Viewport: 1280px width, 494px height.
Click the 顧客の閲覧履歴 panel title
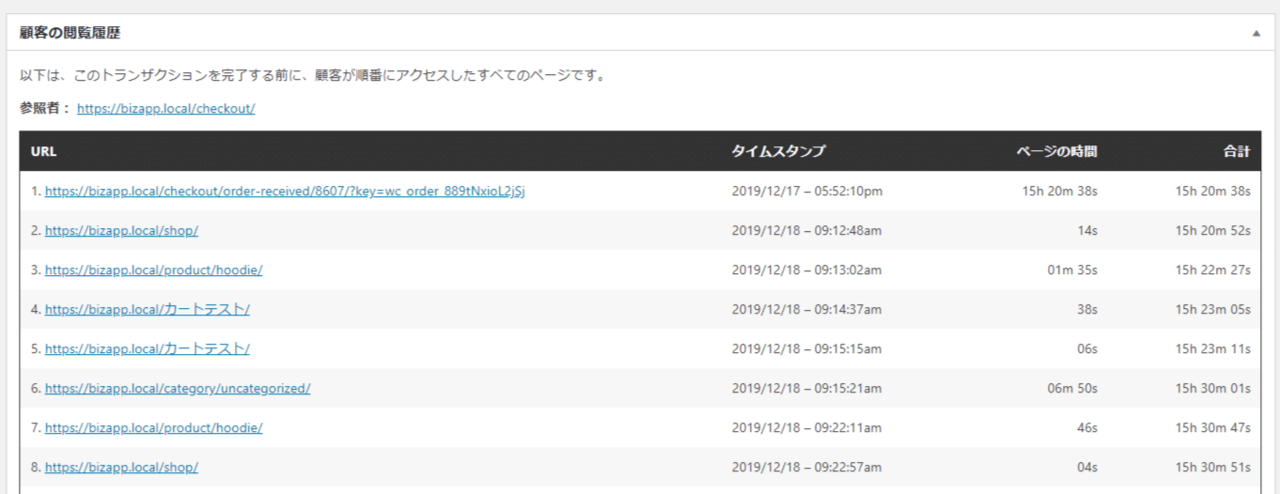(70, 33)
